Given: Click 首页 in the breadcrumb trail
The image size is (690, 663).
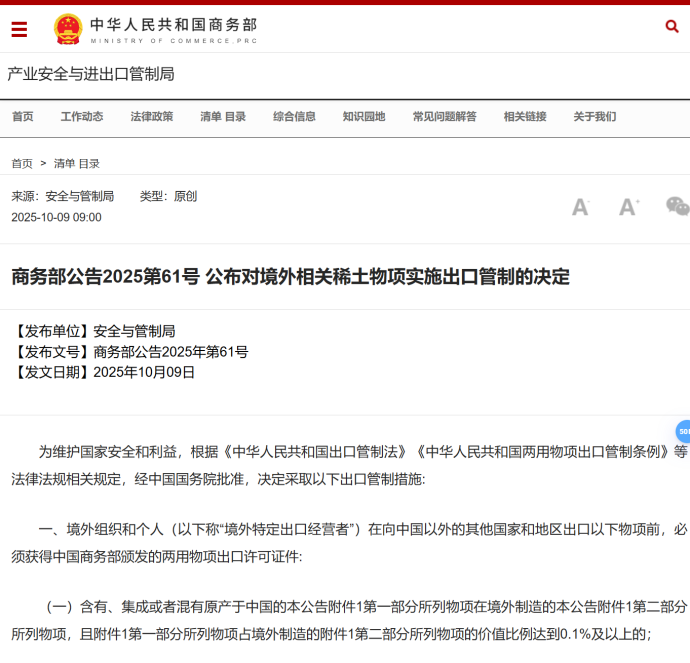Looking at the screenshot, I should click(x=22, y=163).
